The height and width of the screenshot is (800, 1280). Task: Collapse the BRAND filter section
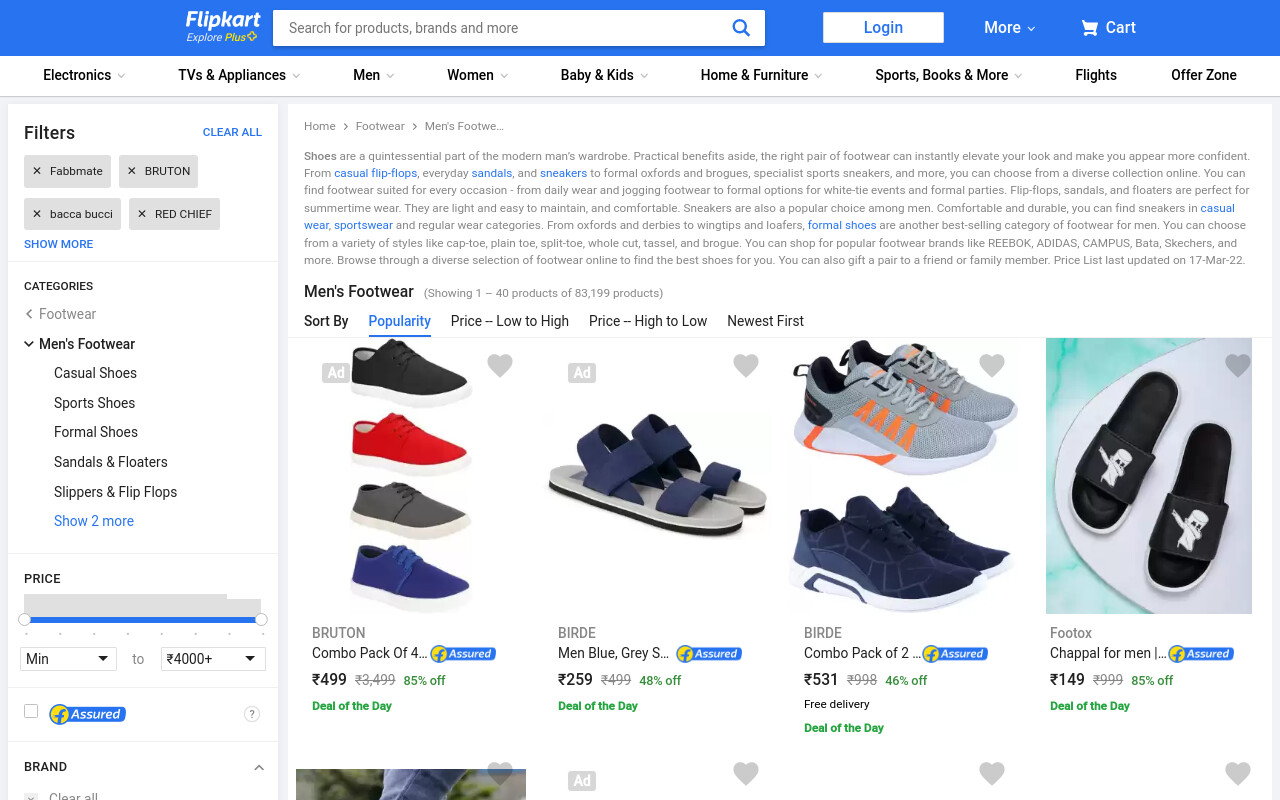click(259, 767)
